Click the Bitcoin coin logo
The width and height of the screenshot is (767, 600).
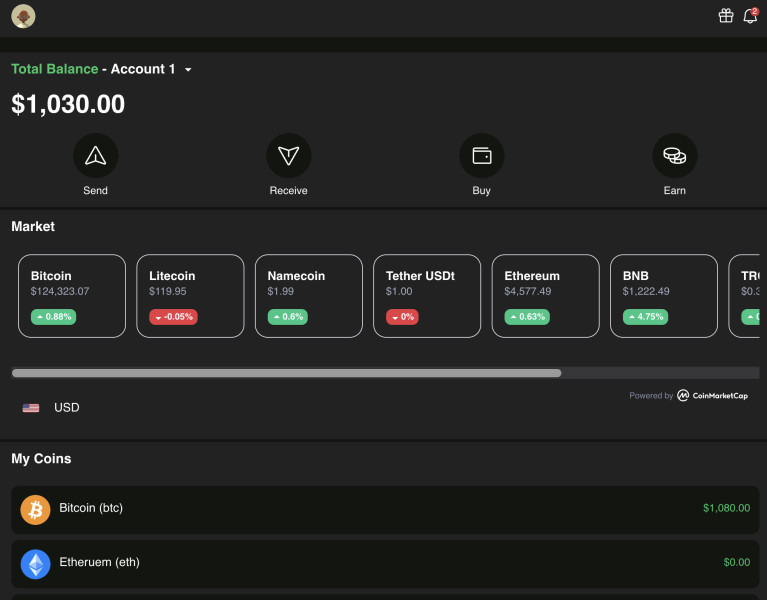click(x=35, y=510)
